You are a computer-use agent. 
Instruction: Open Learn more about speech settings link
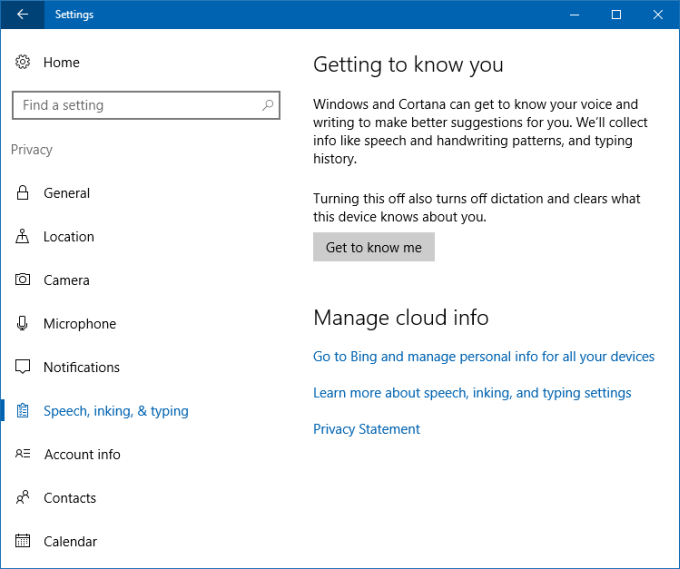[471, 393]
